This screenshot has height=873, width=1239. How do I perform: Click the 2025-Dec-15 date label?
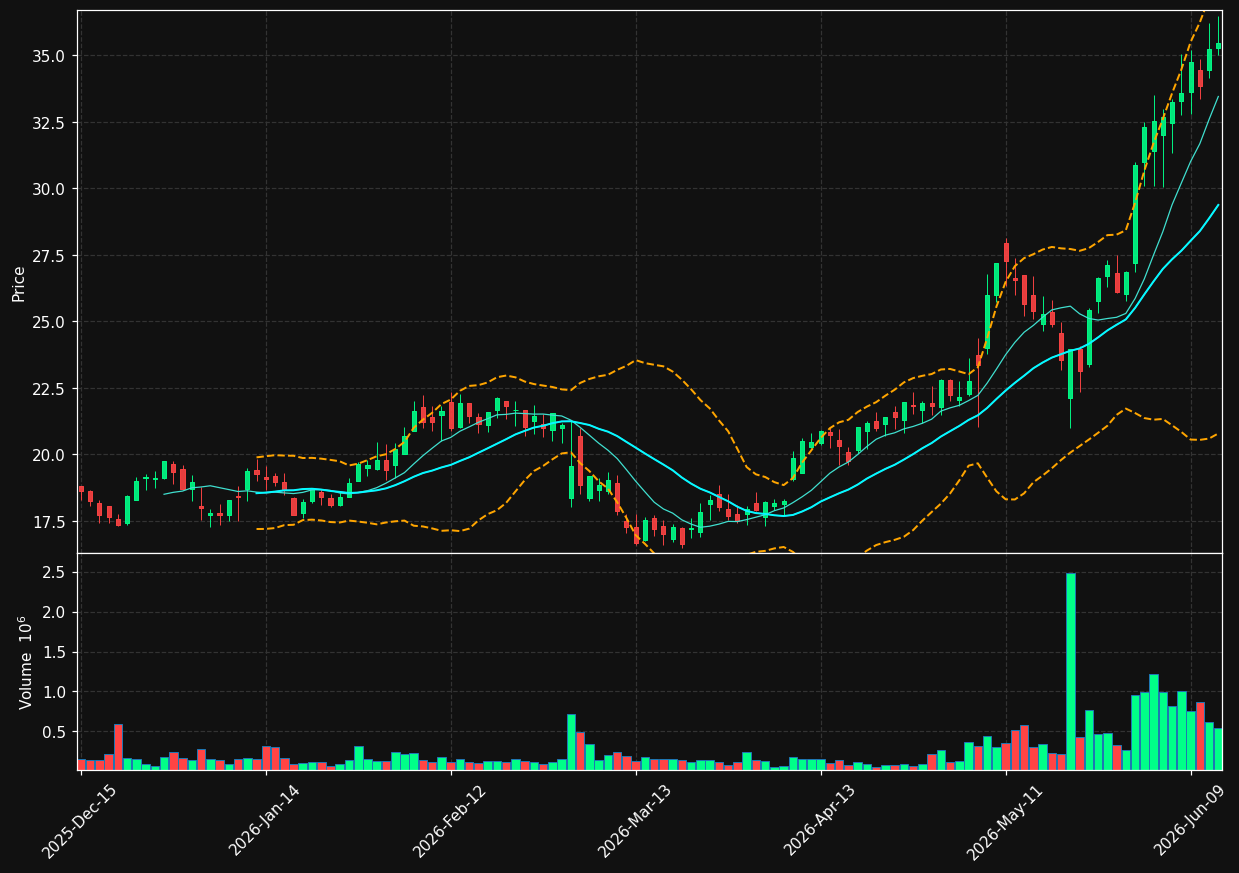pyautogui.click(x=79, y=821)
